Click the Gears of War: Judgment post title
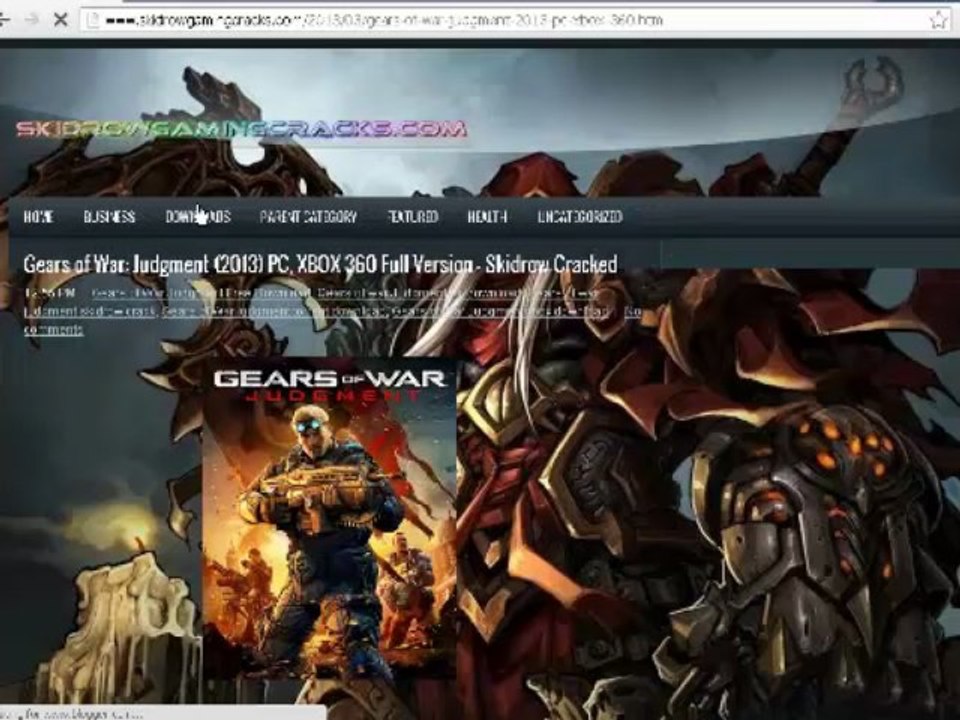The width and height of the screenshot is (960, 720). pos(320,264)
